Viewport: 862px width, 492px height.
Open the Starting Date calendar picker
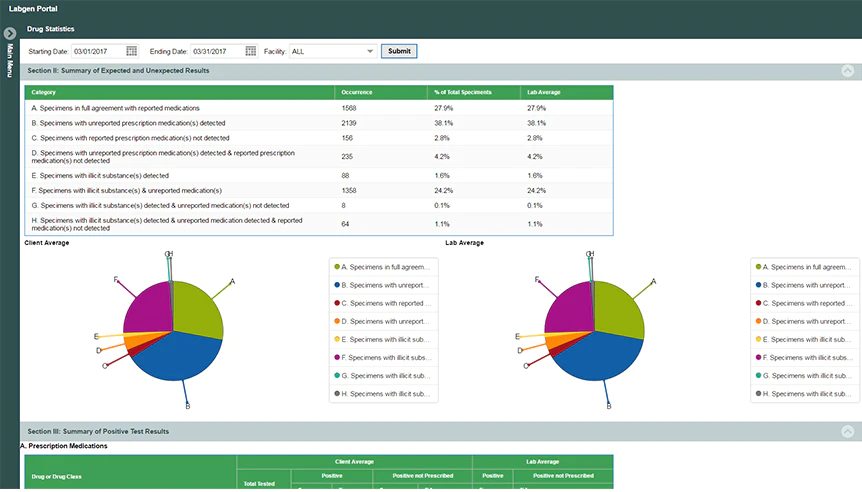point(131,51)
